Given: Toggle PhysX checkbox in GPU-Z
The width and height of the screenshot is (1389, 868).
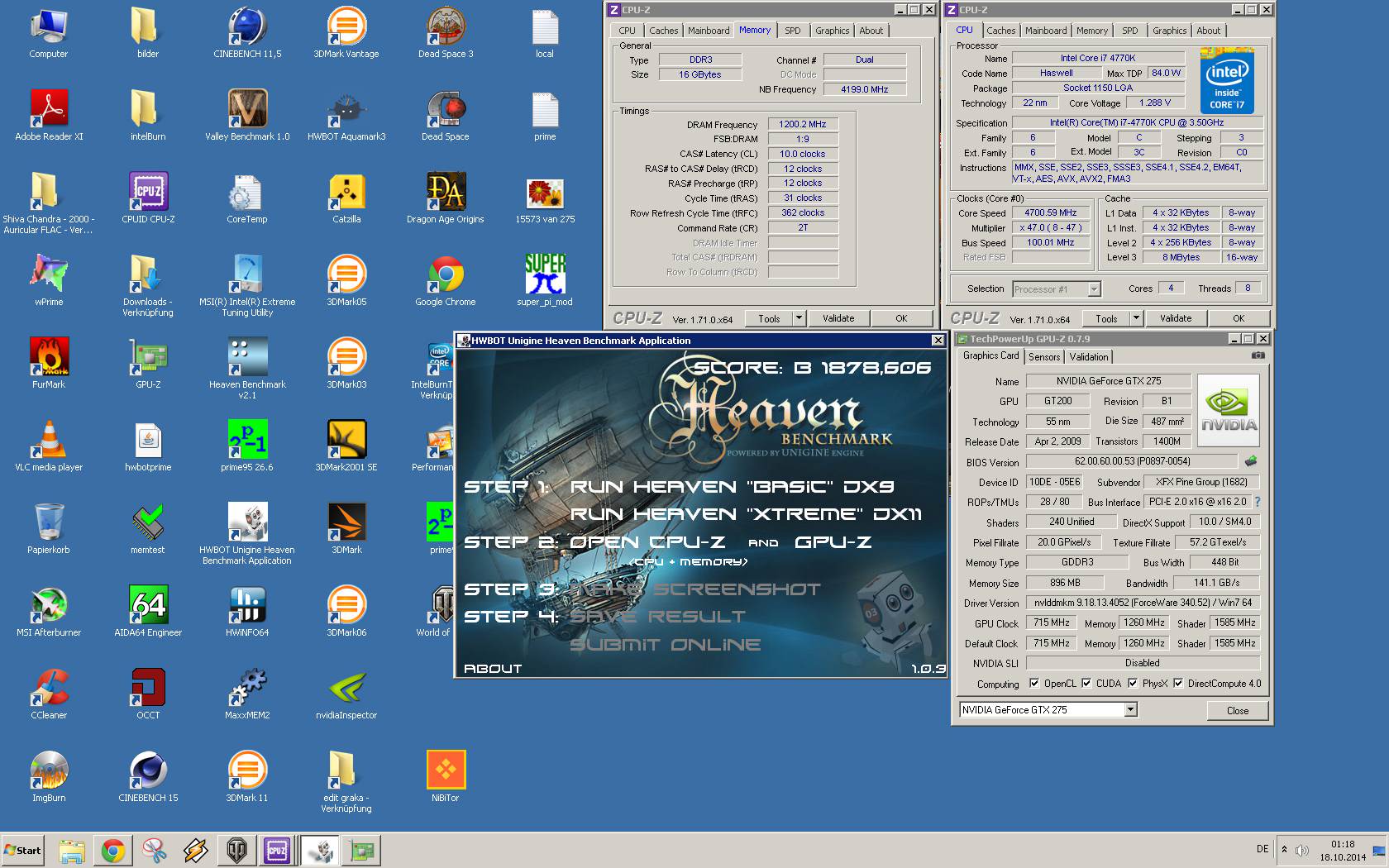Looking at the screenshot, I should [1133, 684].
